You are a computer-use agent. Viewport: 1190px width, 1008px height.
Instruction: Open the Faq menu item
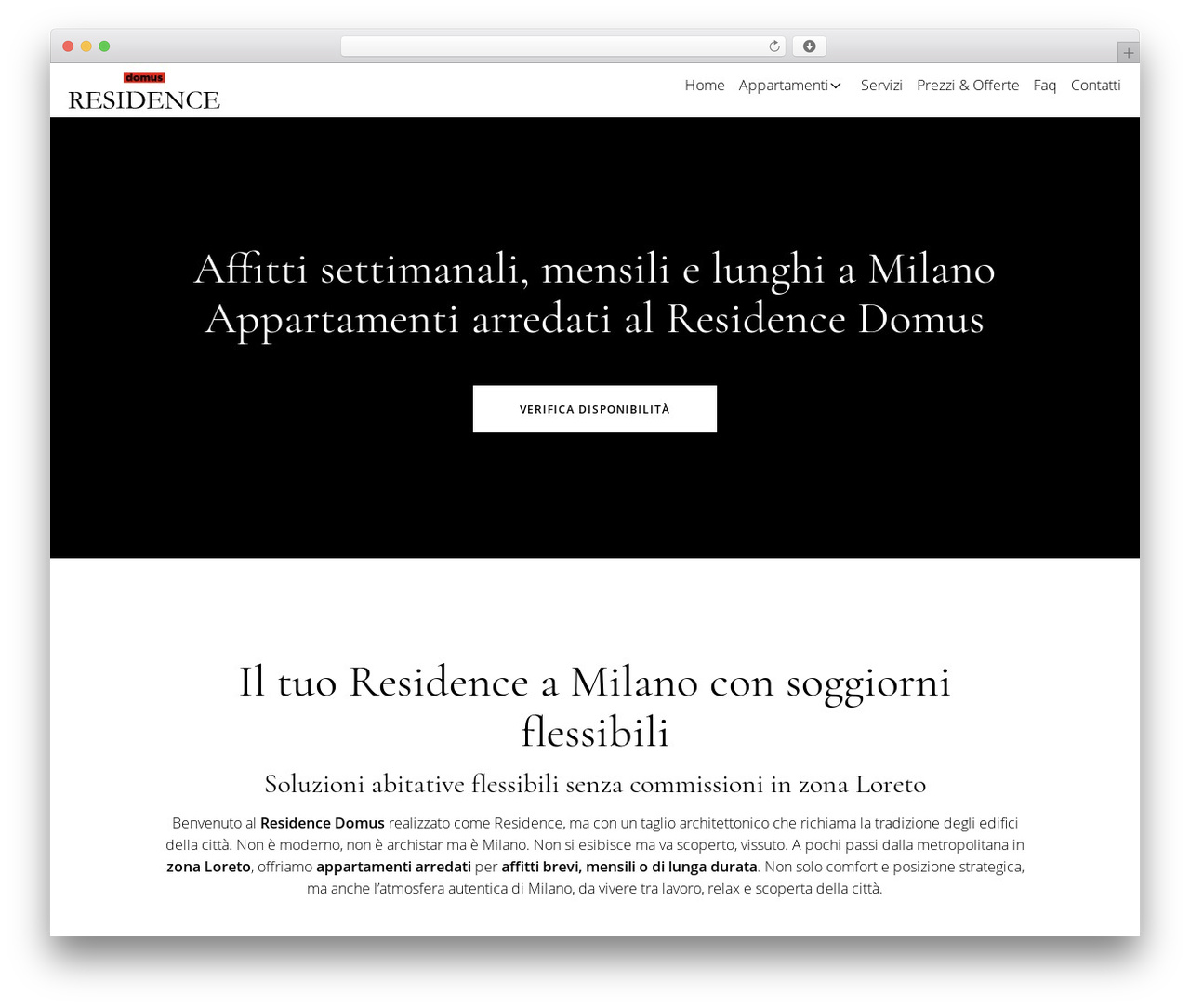1045,86
